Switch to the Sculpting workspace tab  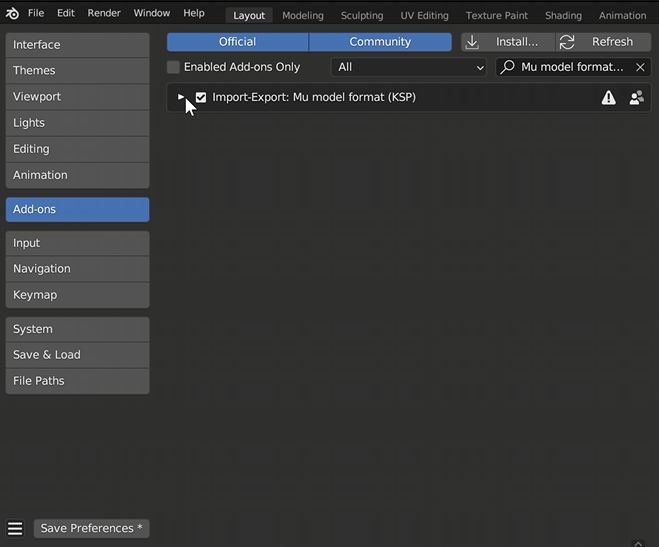tap(361, 15)
